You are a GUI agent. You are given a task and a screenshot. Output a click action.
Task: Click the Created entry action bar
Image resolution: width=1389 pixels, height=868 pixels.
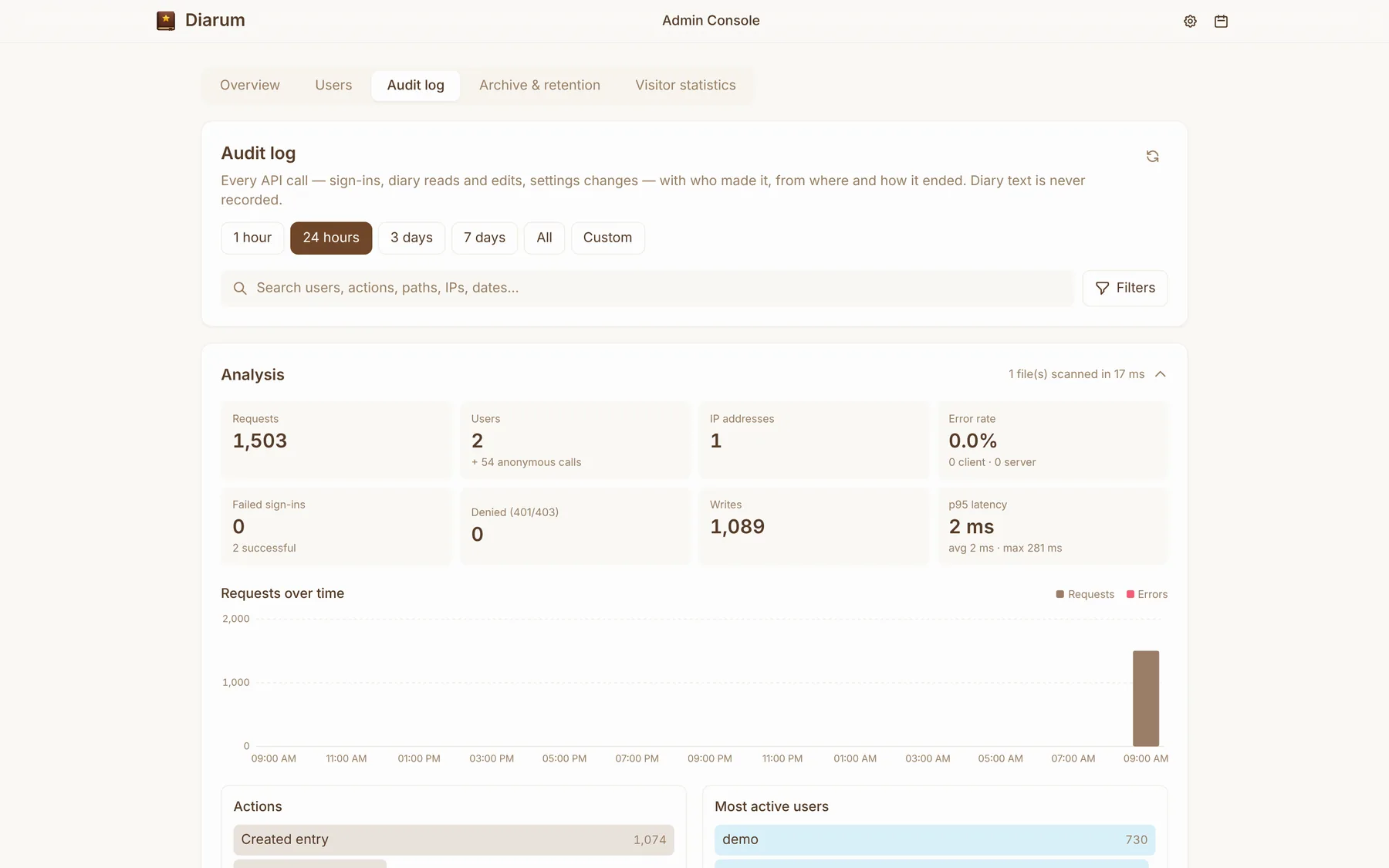(x=454, y=839)
